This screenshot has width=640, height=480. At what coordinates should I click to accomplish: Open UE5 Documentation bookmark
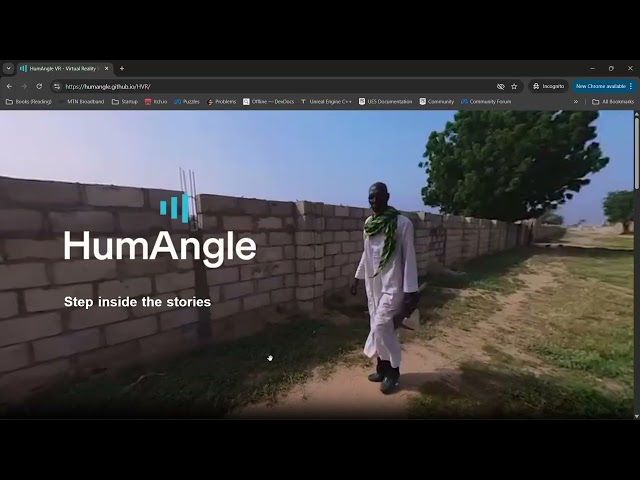click(x=386, y=102)
